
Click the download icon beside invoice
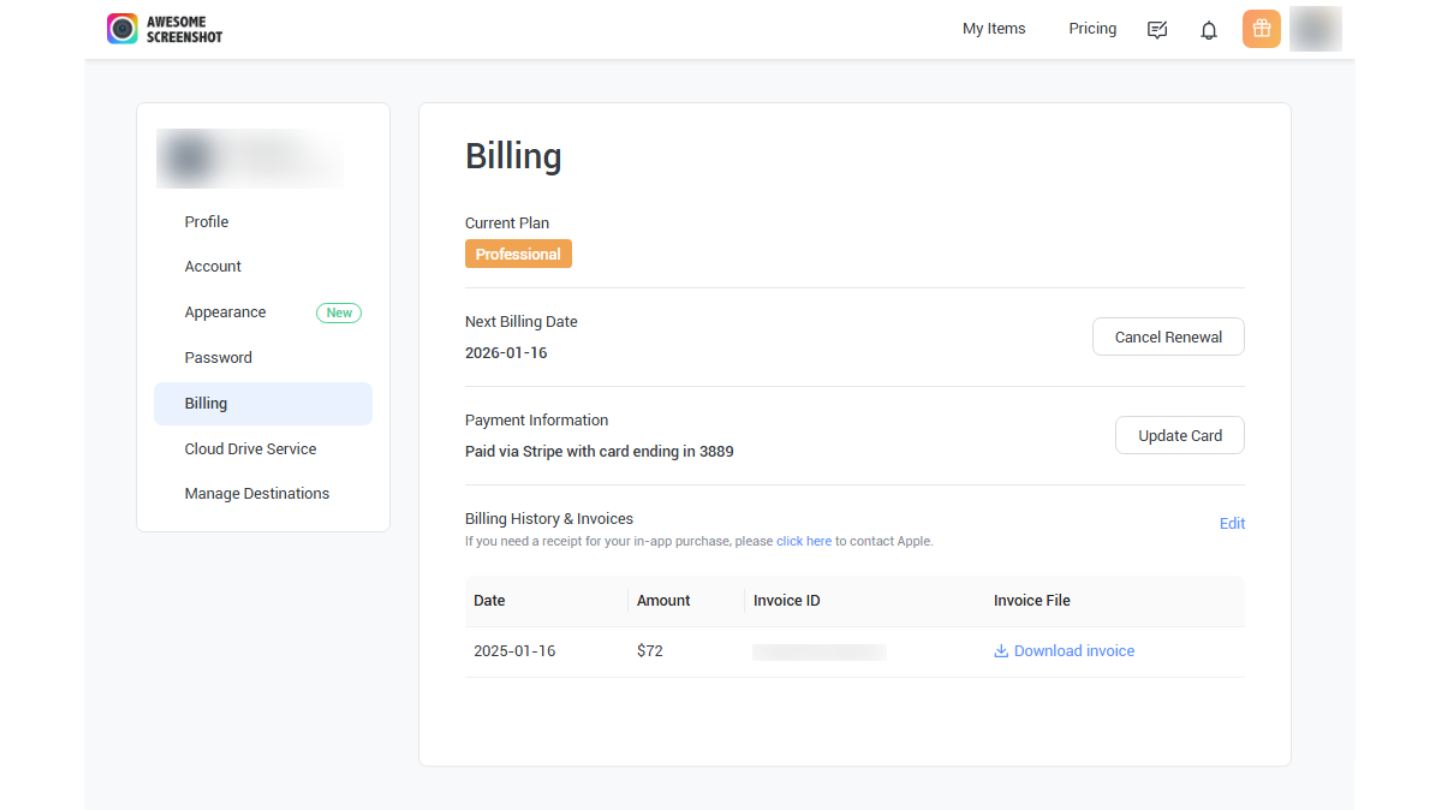pos(1001,651)
